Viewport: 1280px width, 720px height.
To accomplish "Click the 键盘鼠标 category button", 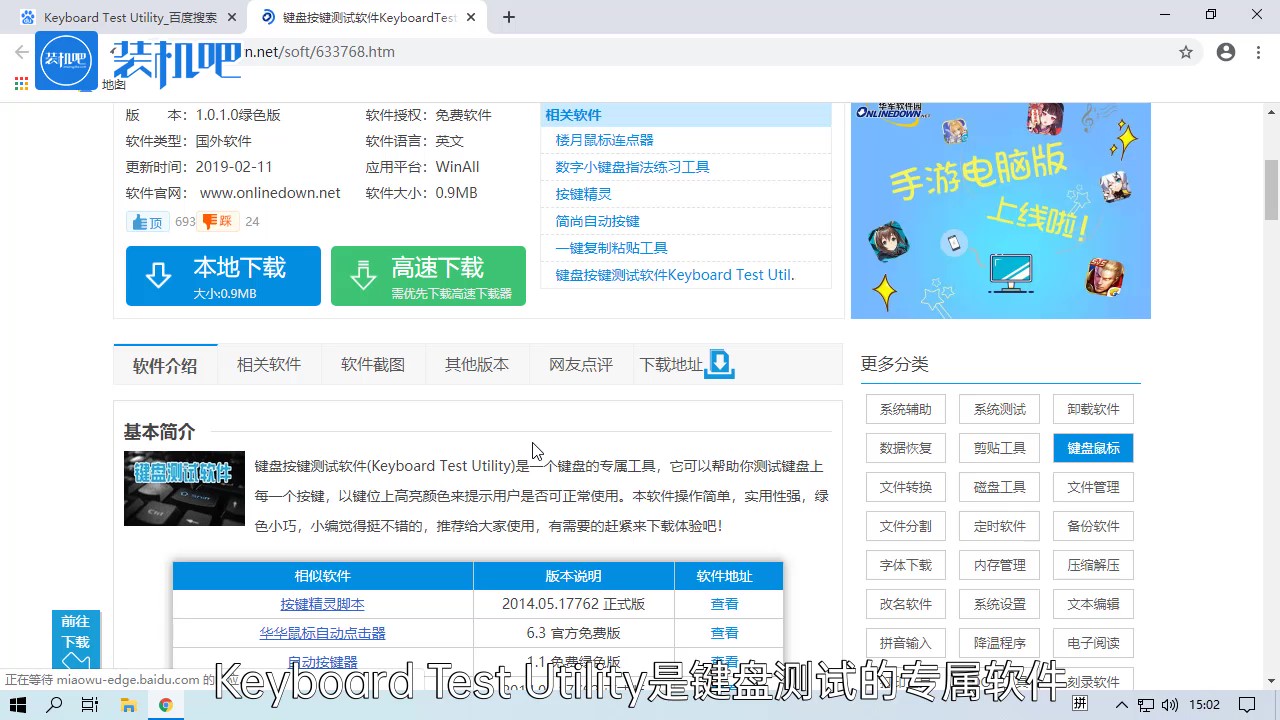I will [1093, 448].
